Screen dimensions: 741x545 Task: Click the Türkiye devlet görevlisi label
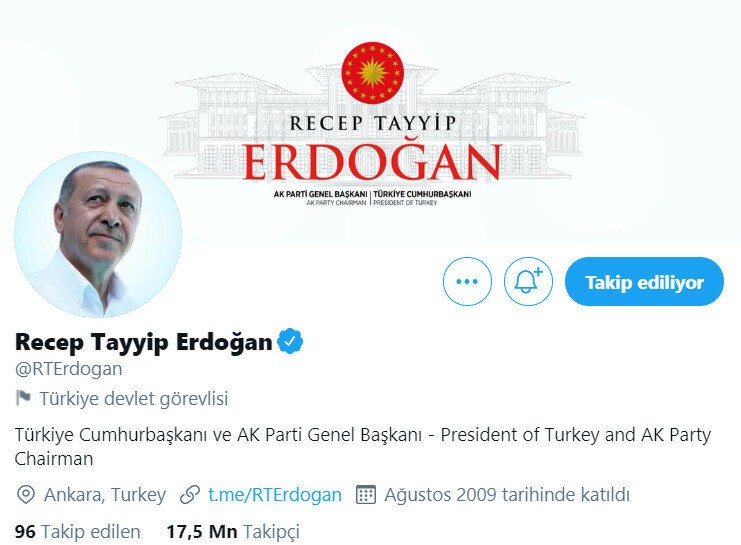(134, 398)
